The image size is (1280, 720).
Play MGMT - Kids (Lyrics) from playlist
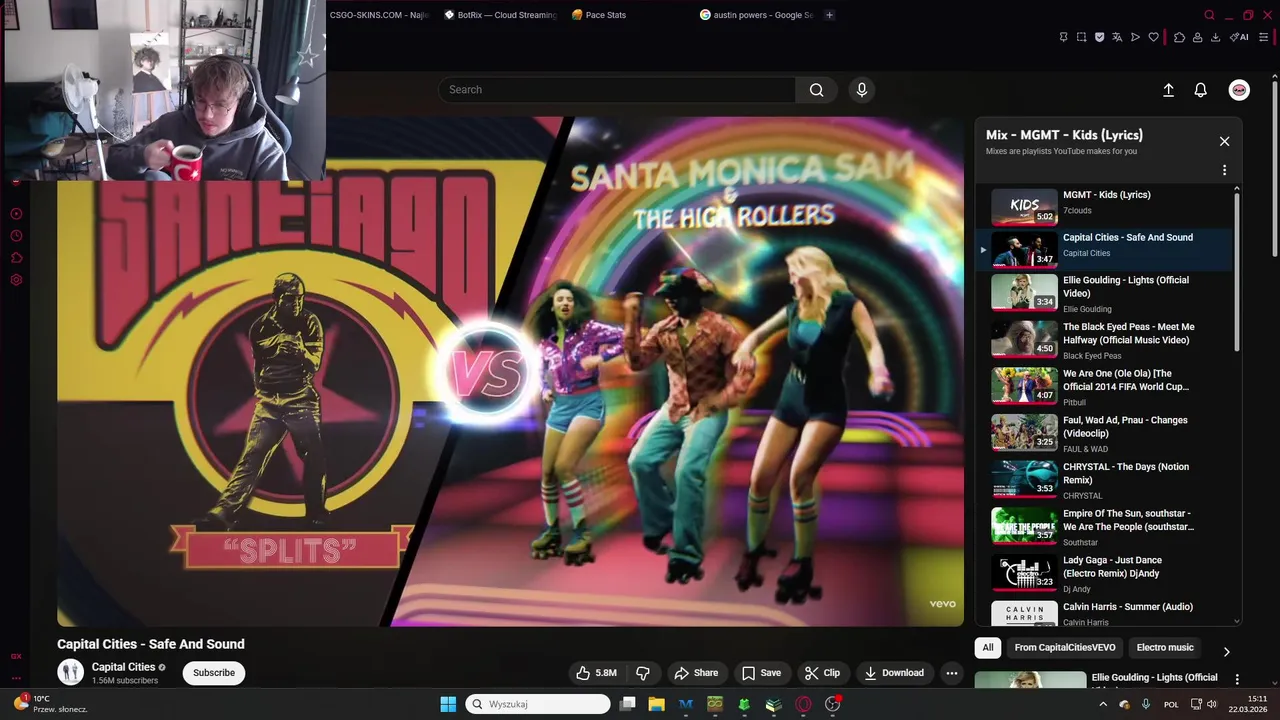(x=1105, y=207)
